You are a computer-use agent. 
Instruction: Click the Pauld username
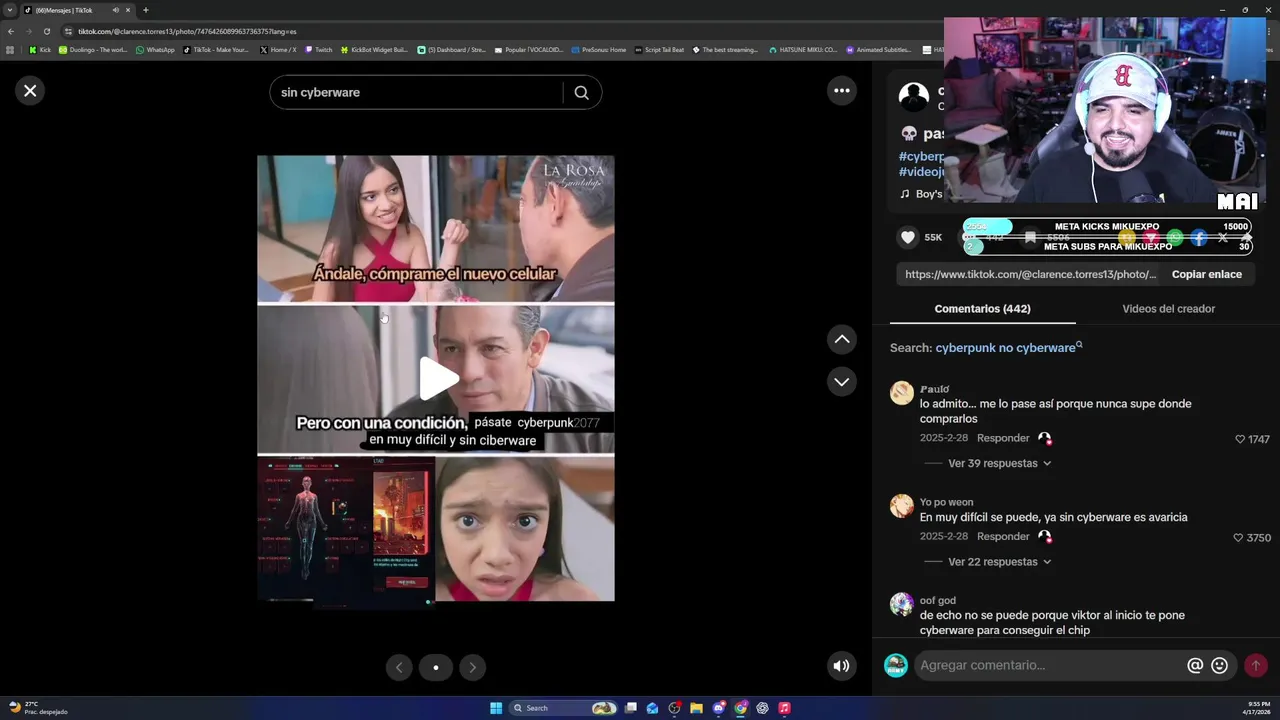tap(934, 389)
